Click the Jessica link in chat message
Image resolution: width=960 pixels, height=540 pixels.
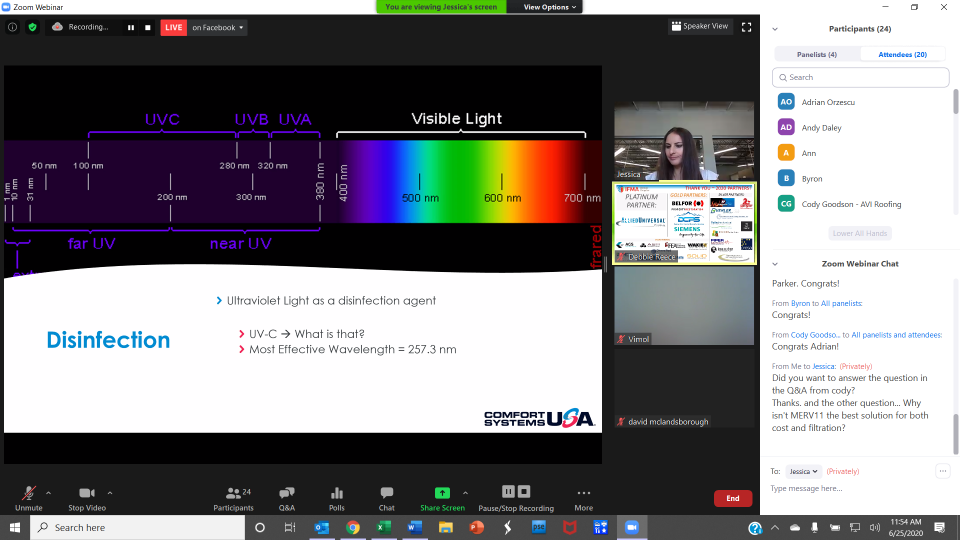click(823, 366)
